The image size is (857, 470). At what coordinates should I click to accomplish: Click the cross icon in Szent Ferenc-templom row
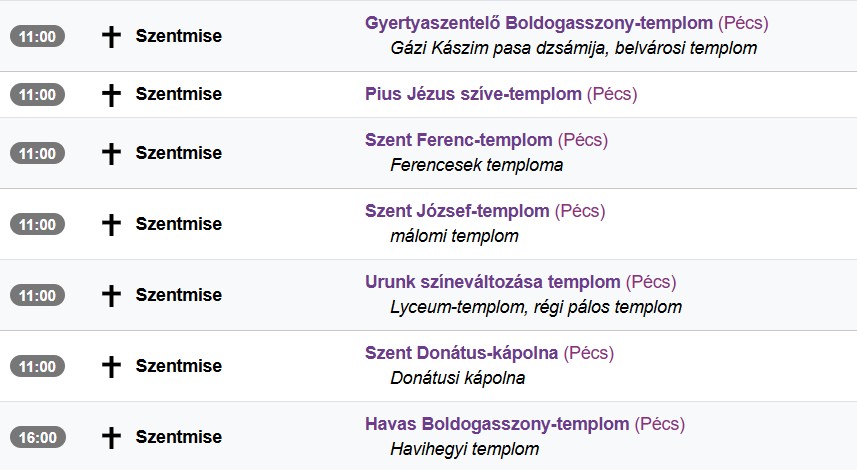pyautogui.click(x=111, y=153)
